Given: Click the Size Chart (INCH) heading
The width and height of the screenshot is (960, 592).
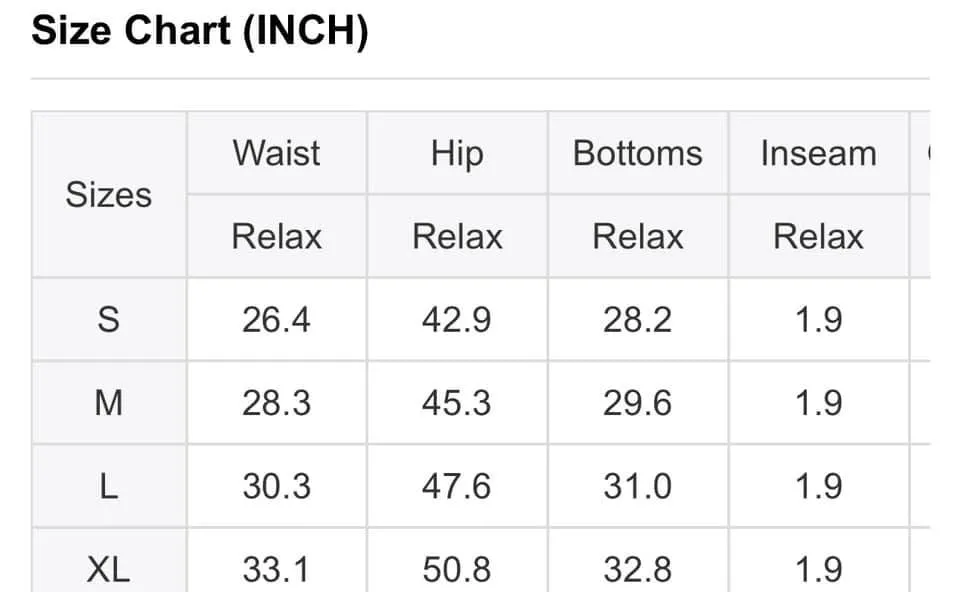Looking at the screenshot, I should coord(200,31).
